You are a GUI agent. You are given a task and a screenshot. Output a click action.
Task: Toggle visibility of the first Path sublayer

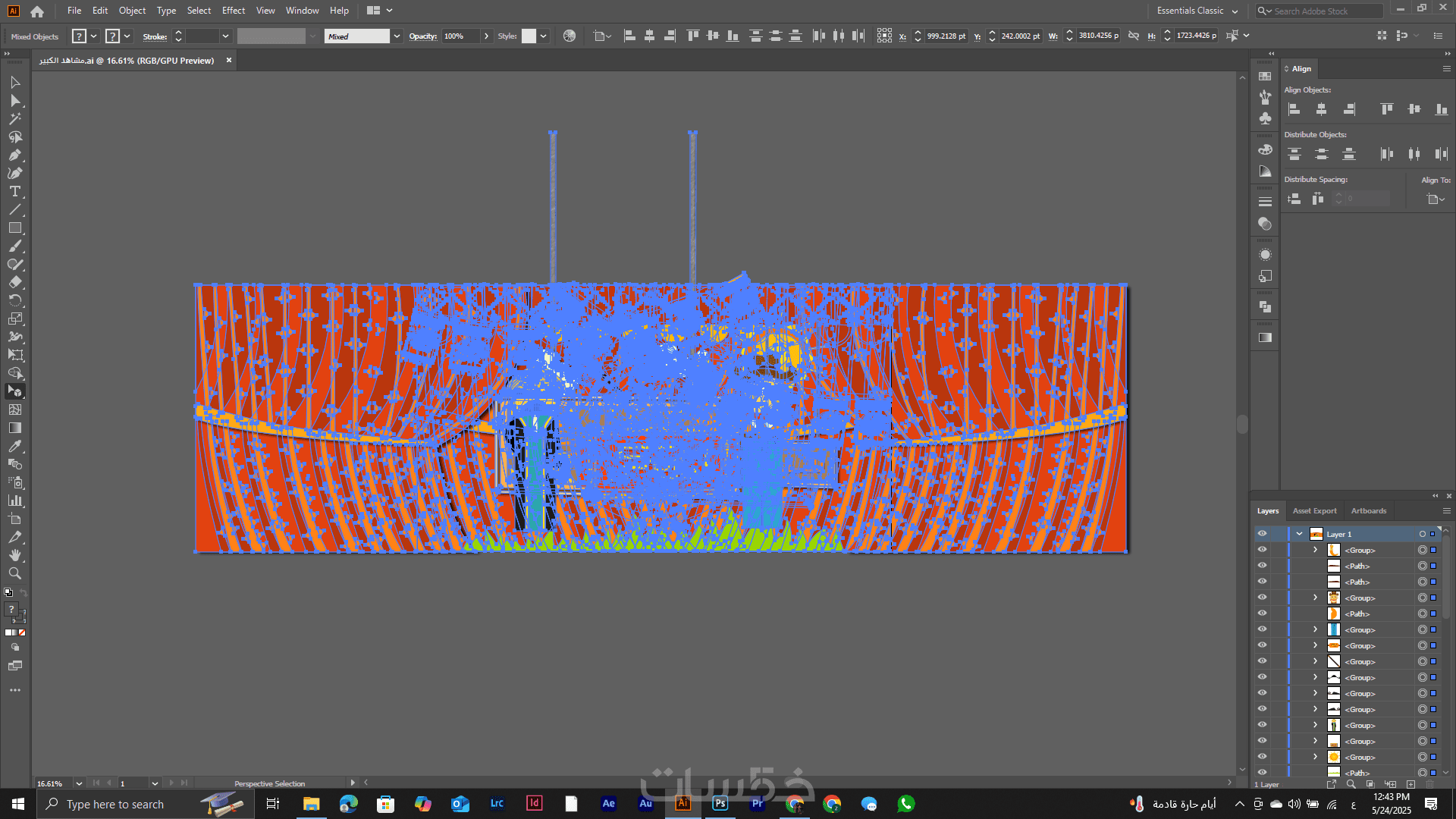click(1262, 566)
